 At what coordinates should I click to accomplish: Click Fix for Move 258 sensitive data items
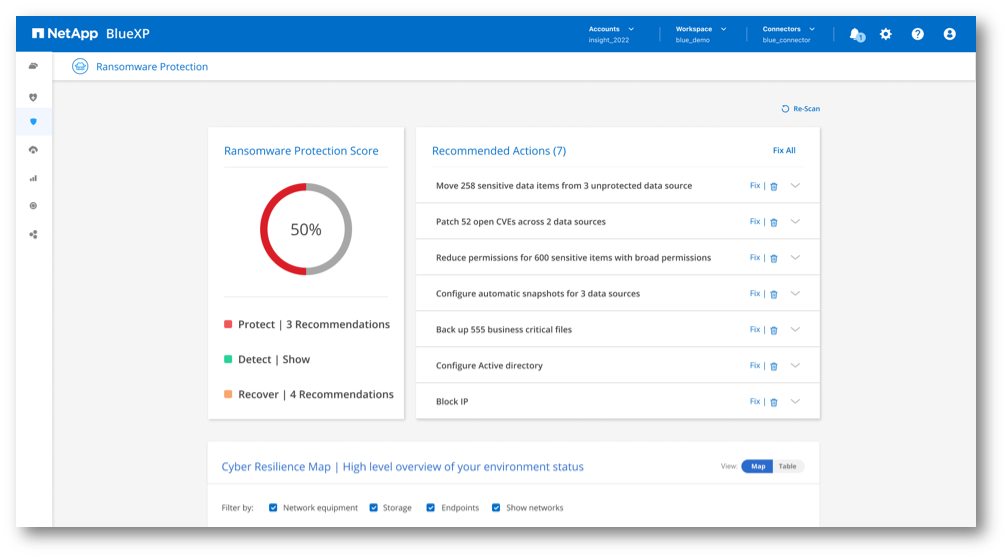pyautogui.click(x=755, y=186)
